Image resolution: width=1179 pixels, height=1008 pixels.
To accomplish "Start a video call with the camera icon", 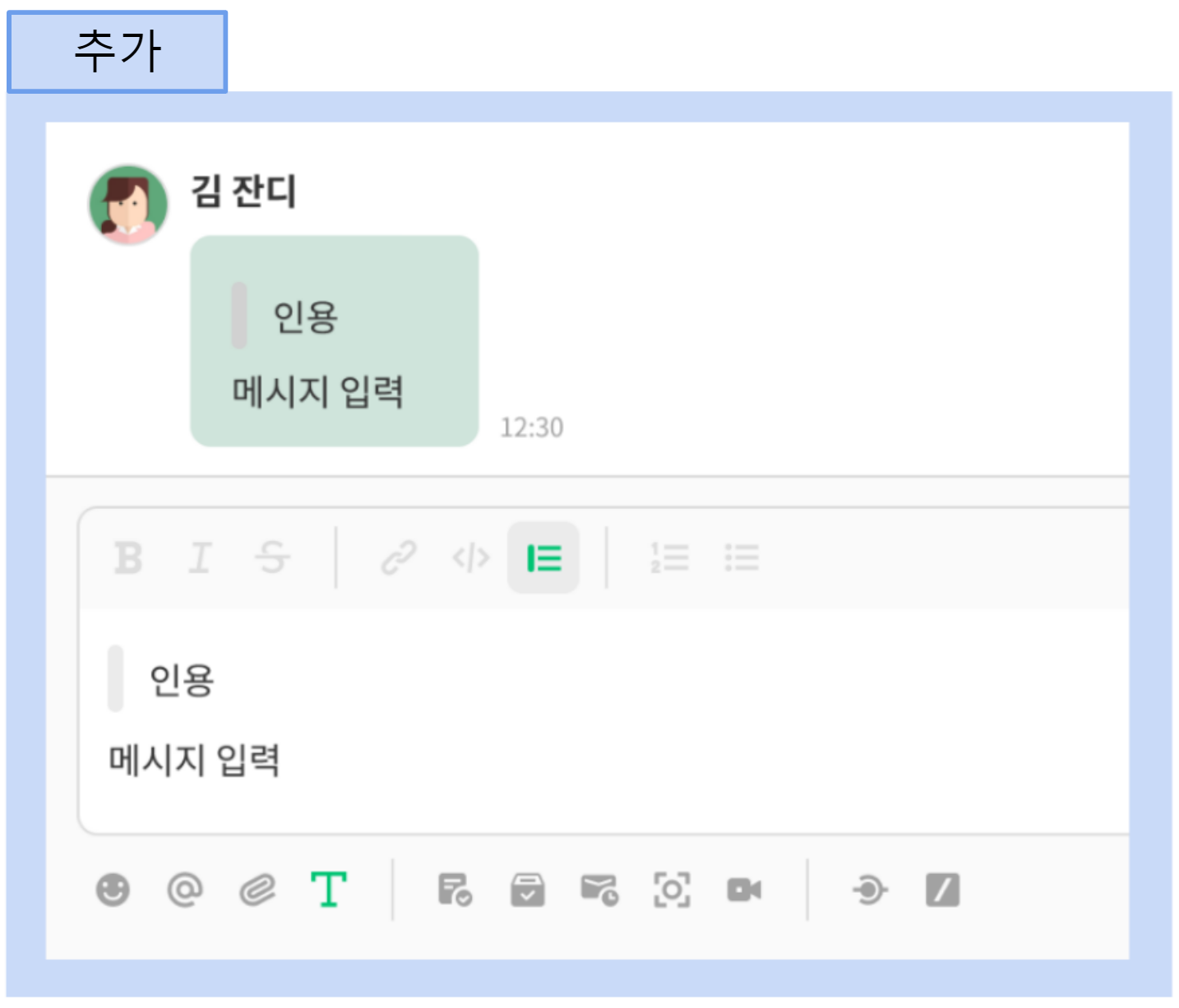I will (744, 890).
